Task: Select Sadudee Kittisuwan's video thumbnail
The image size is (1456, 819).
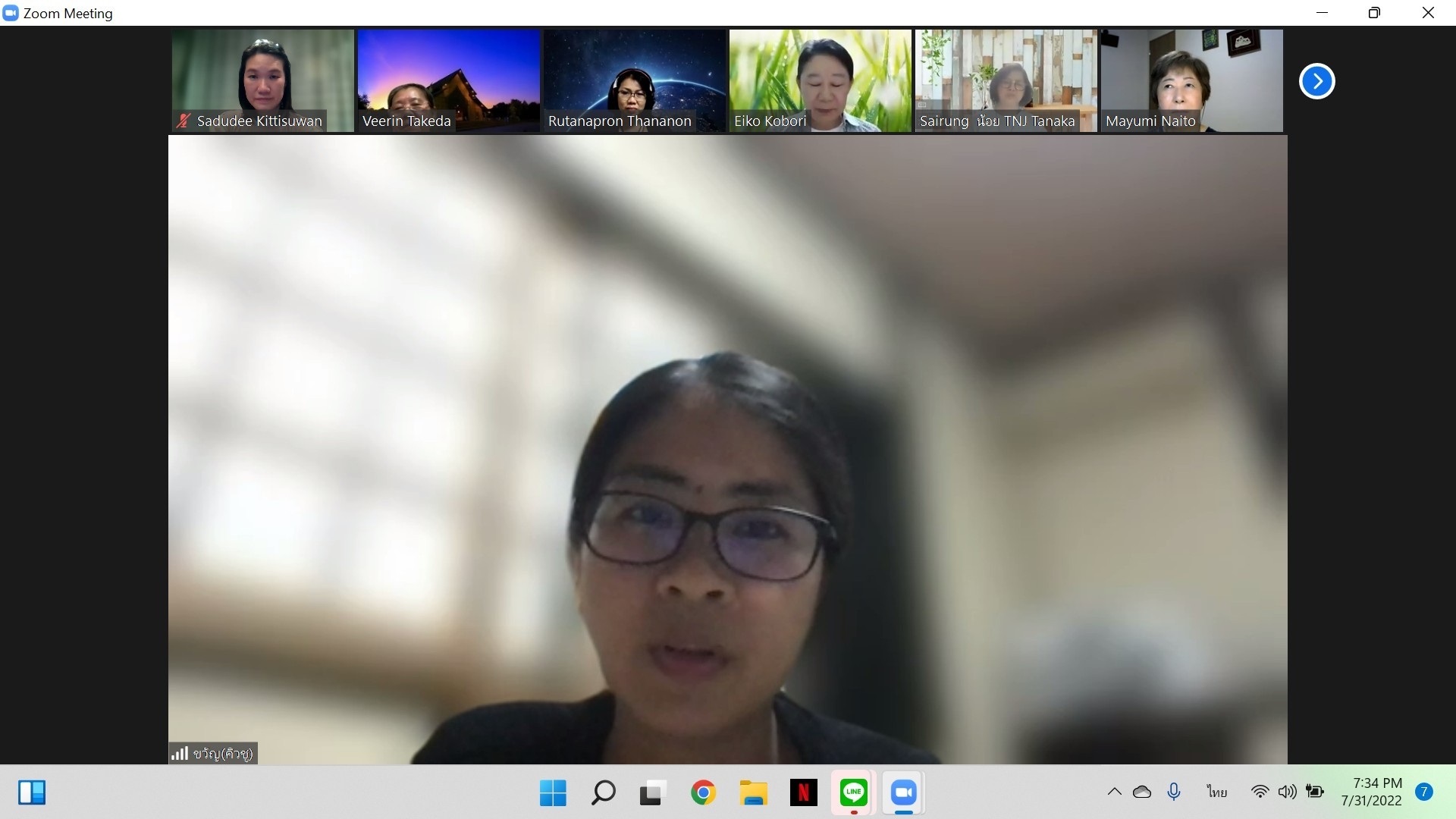Action: (262, 80)
